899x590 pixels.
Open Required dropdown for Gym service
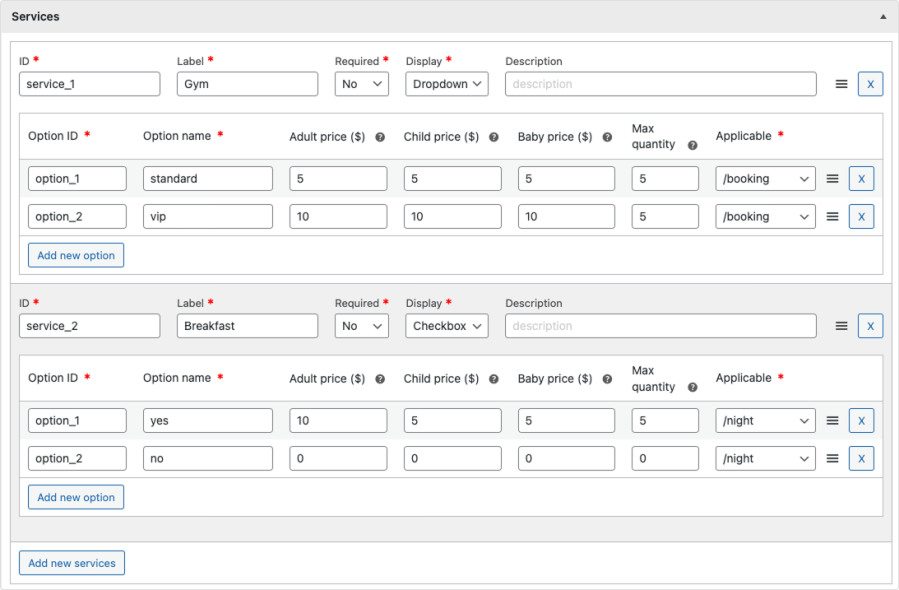tap(361, 84)
